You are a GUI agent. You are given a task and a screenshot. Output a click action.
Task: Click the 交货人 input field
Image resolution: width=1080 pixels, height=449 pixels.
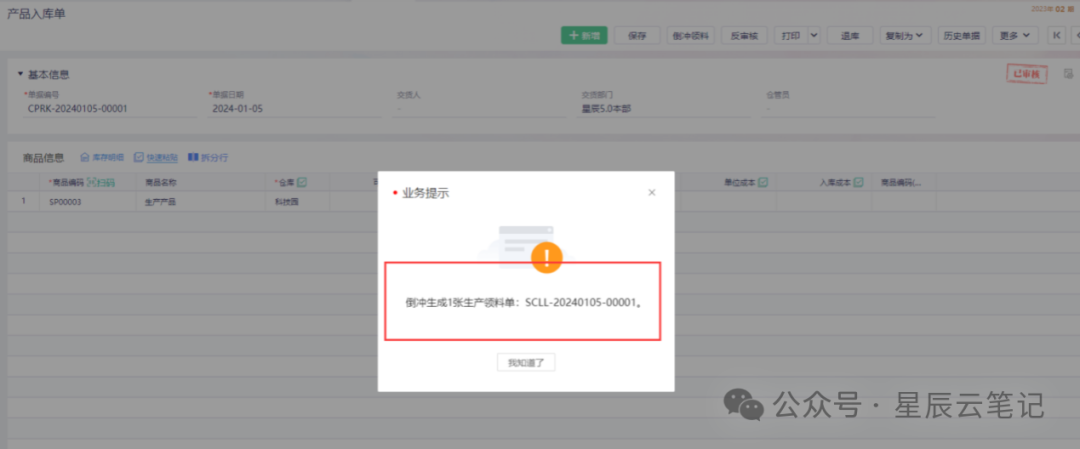[x=480, y=109]
